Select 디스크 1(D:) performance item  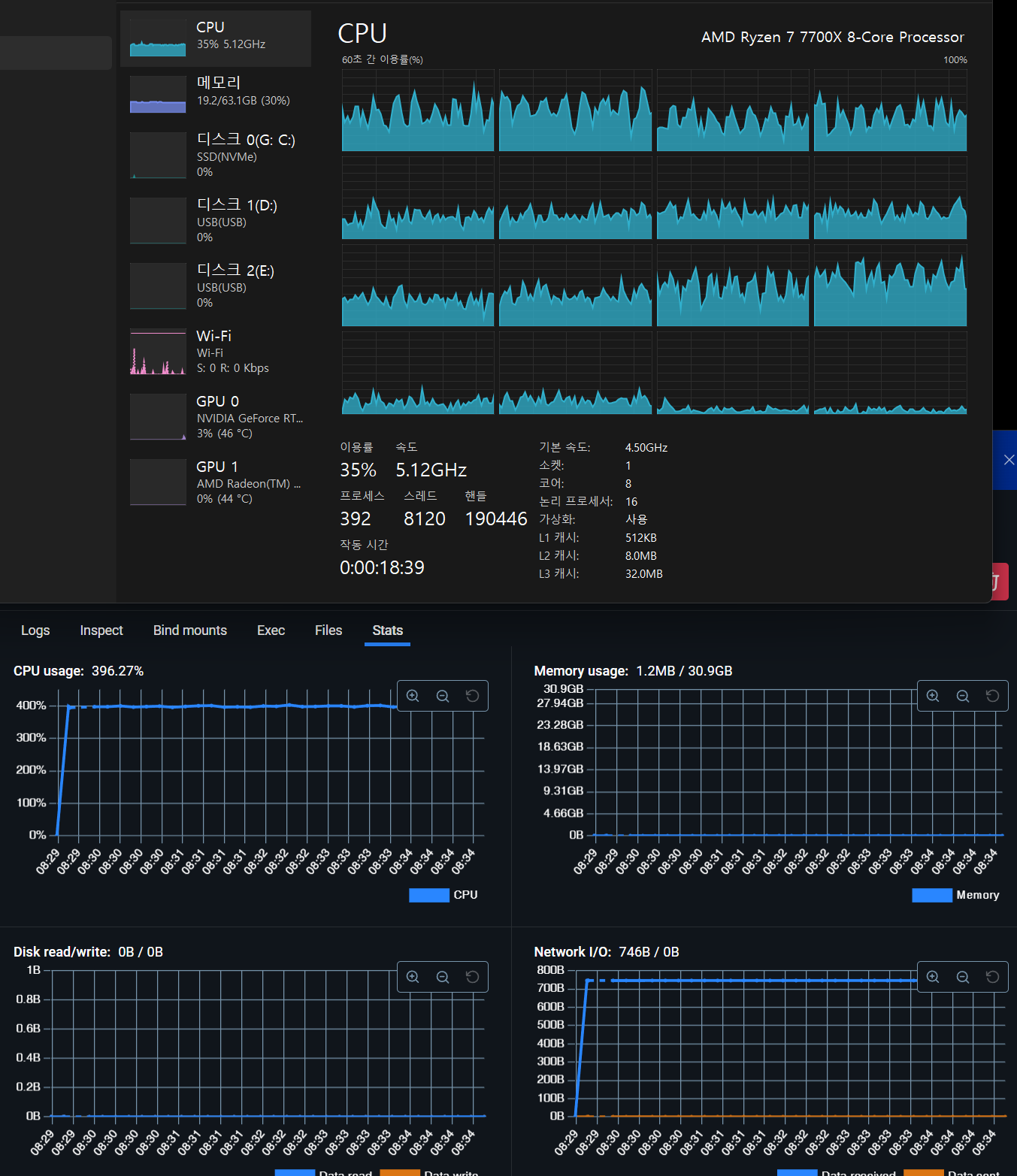[x=216, y=221]
